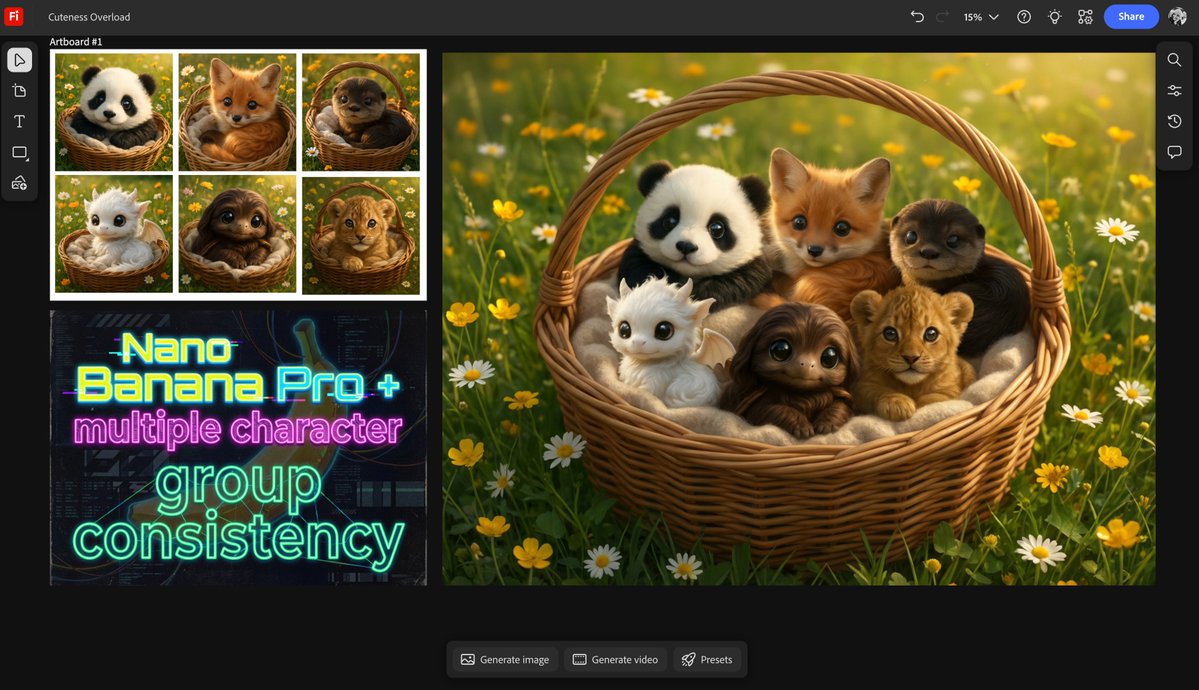Click the Share button
The width and height of the screenshot is (1199, 690).
[1131, 16]
